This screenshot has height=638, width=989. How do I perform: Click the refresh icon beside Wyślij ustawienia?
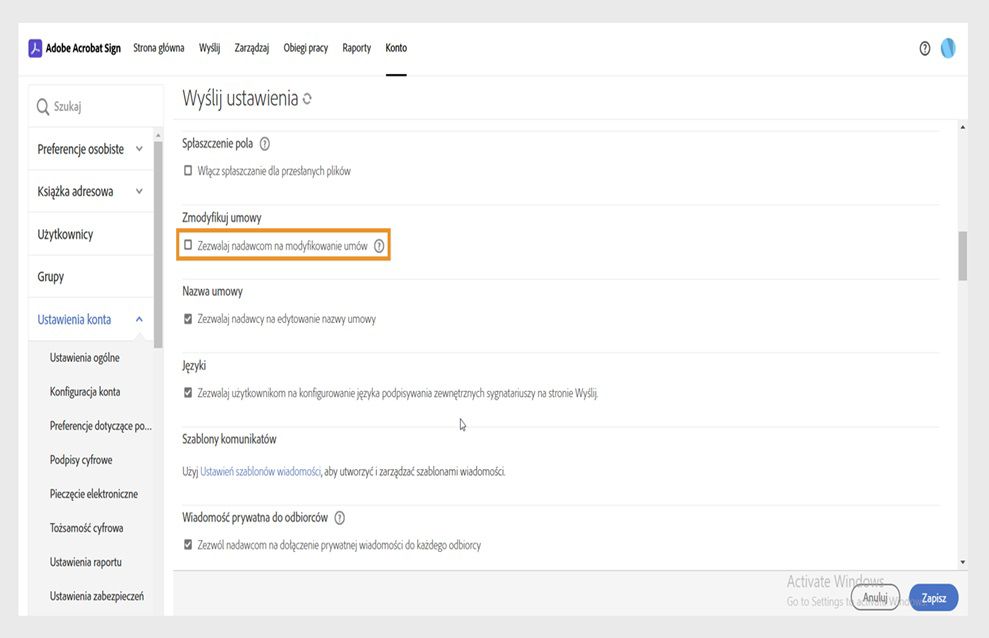click(x=307, y=99)
